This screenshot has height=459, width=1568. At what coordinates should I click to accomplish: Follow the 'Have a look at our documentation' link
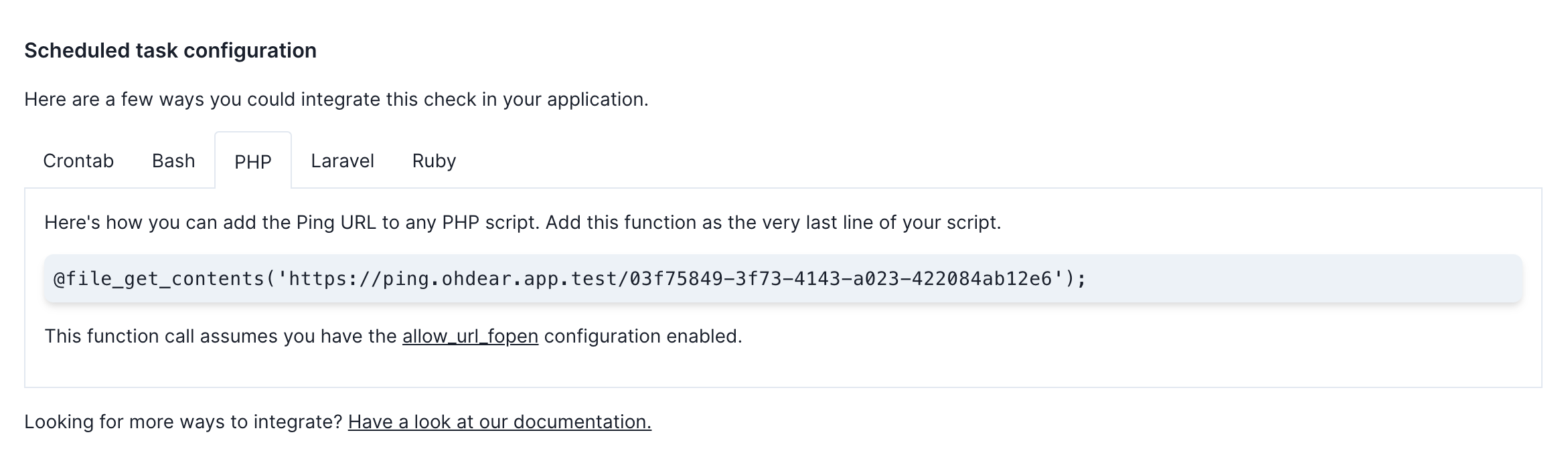click(499, 422)
